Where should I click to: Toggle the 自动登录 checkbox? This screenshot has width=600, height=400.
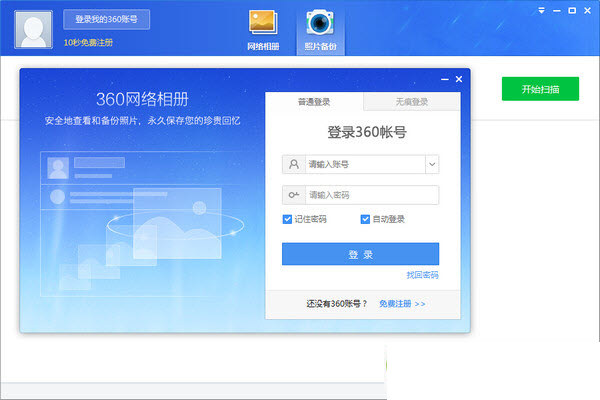point(365,219)
